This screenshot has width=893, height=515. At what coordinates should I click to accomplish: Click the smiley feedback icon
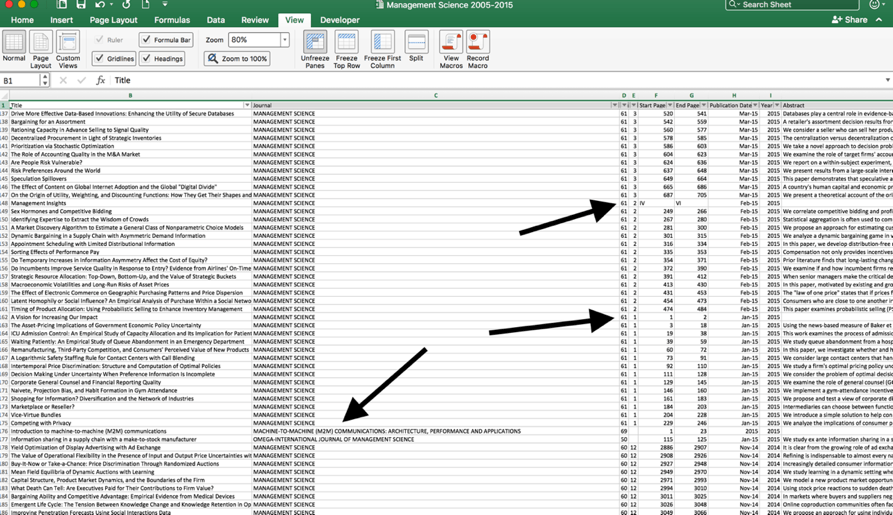(x=875, y=5)
